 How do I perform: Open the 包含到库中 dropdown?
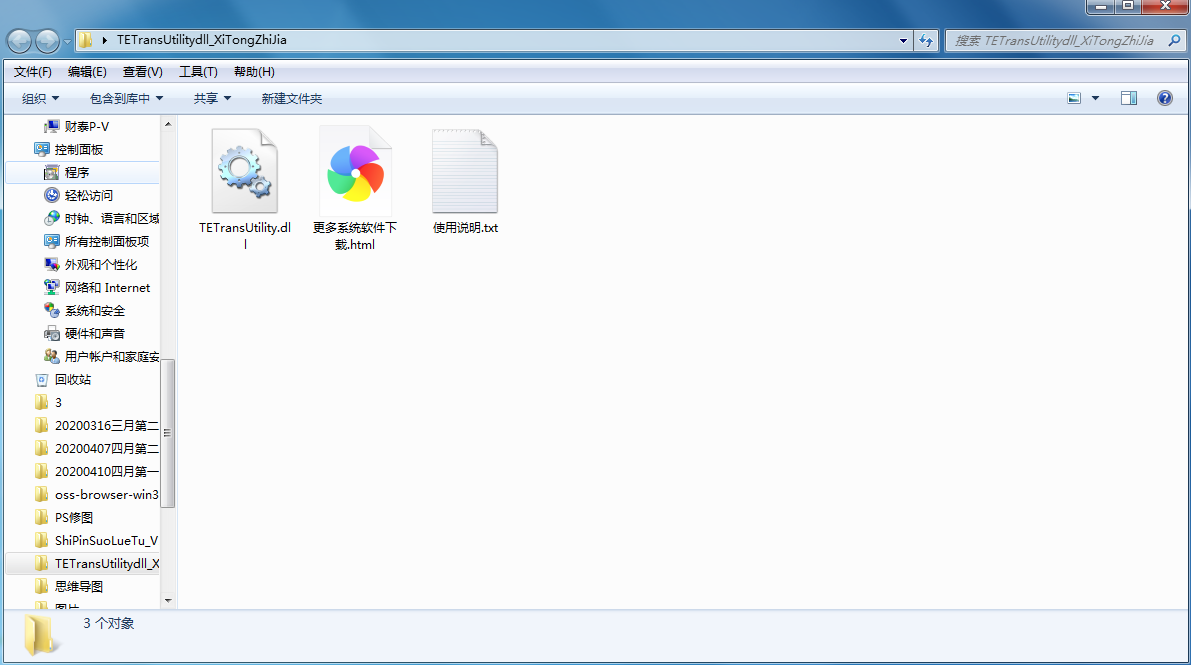126,98
